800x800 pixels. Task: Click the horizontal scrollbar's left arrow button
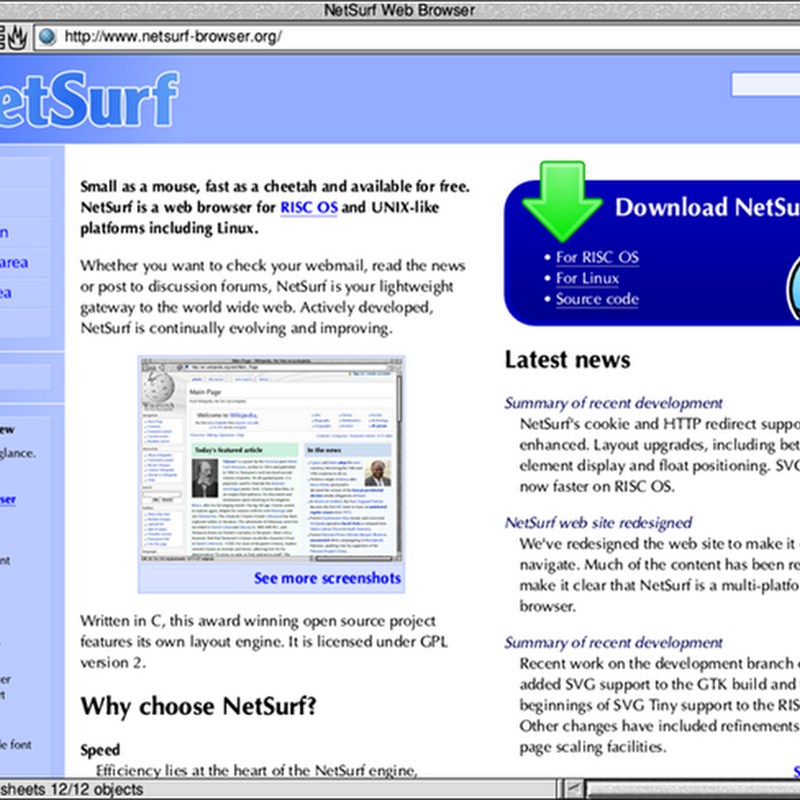point(574,789)
